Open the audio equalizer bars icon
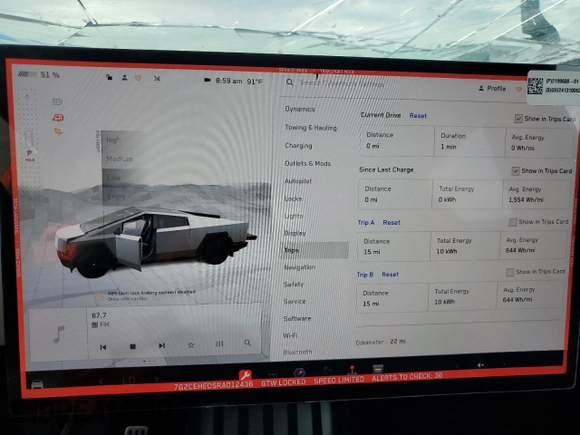 [x=219, y=344]
